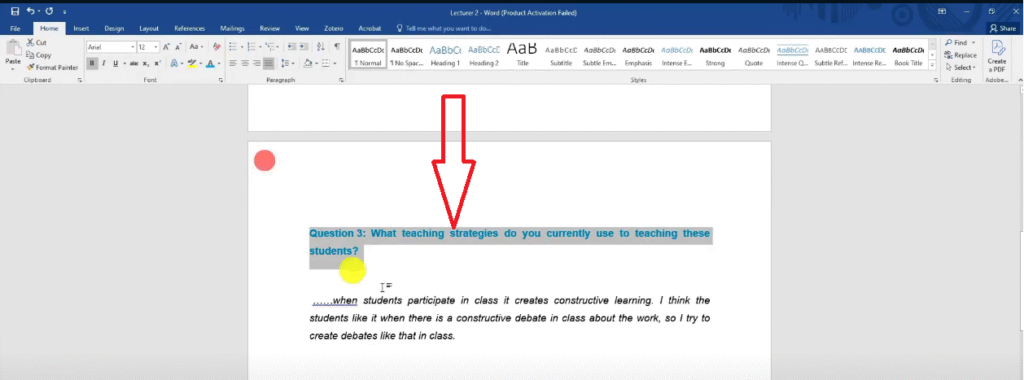Copy the selected text
Viewport: 1024px width, 380px height.
tap(39, 55)
